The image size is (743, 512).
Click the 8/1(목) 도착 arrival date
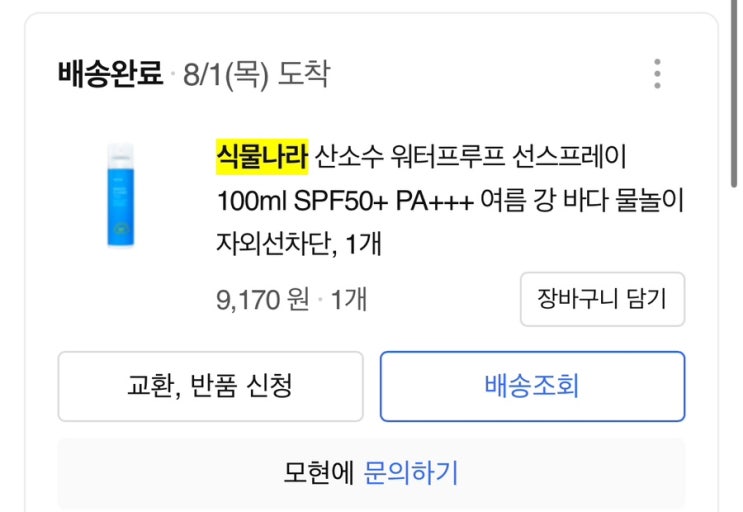click(x=256, y=74)
